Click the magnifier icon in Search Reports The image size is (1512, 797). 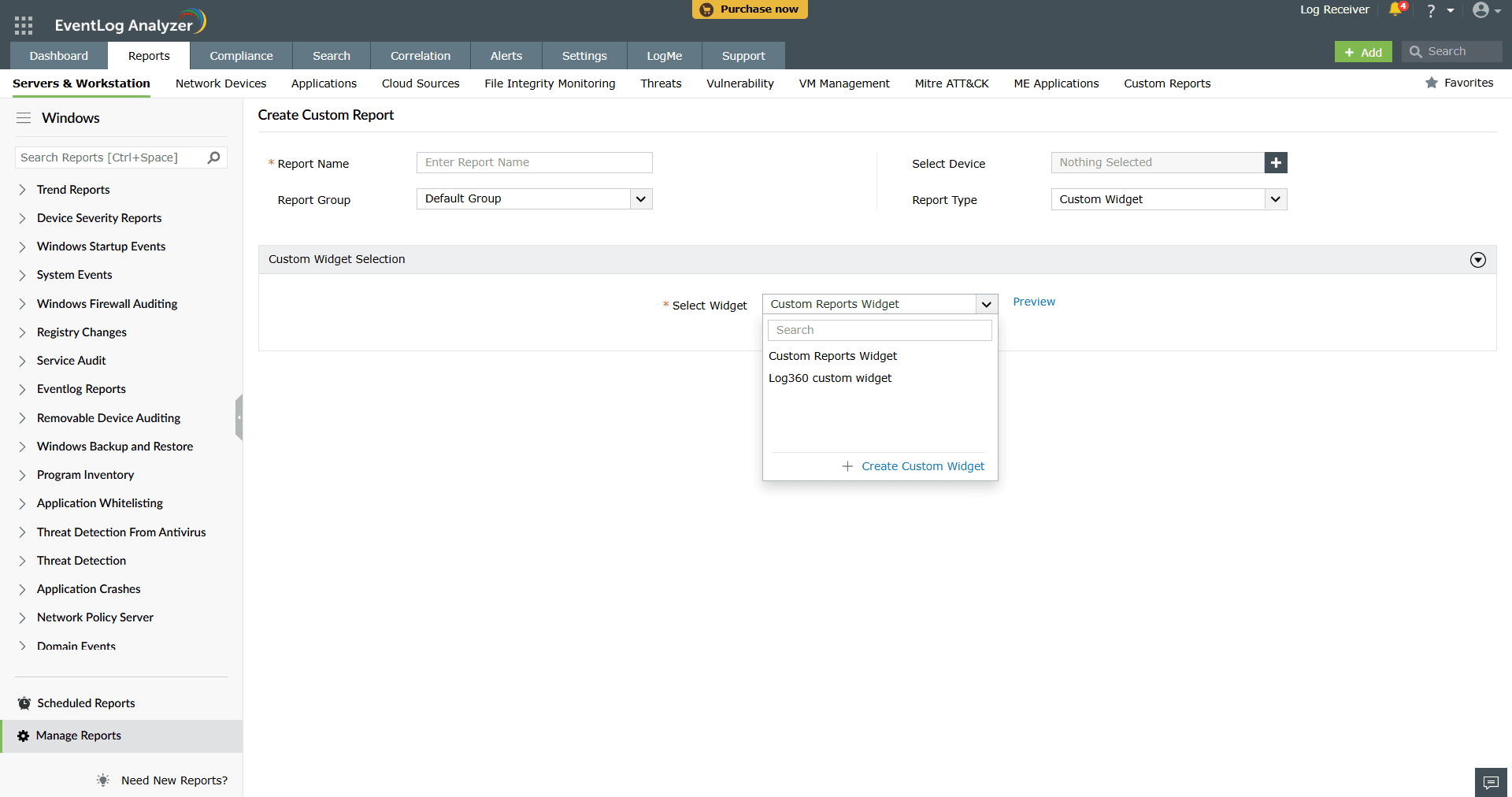click(x=214, y=158)
